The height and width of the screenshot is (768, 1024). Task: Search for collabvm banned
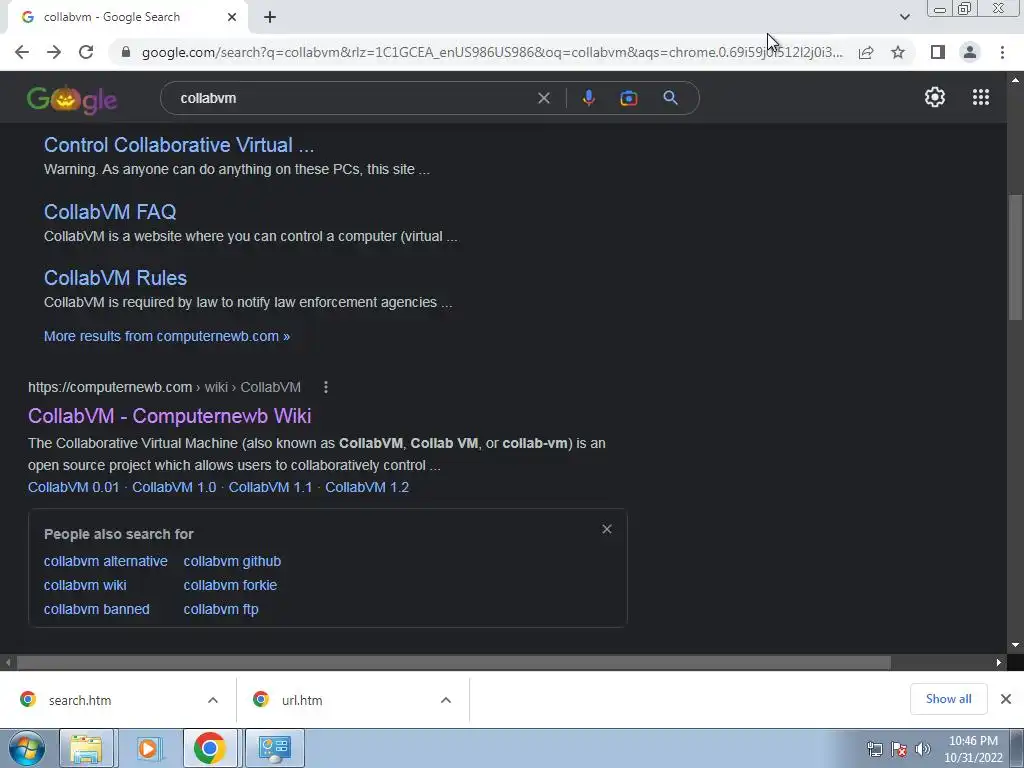tap(97, 609)
